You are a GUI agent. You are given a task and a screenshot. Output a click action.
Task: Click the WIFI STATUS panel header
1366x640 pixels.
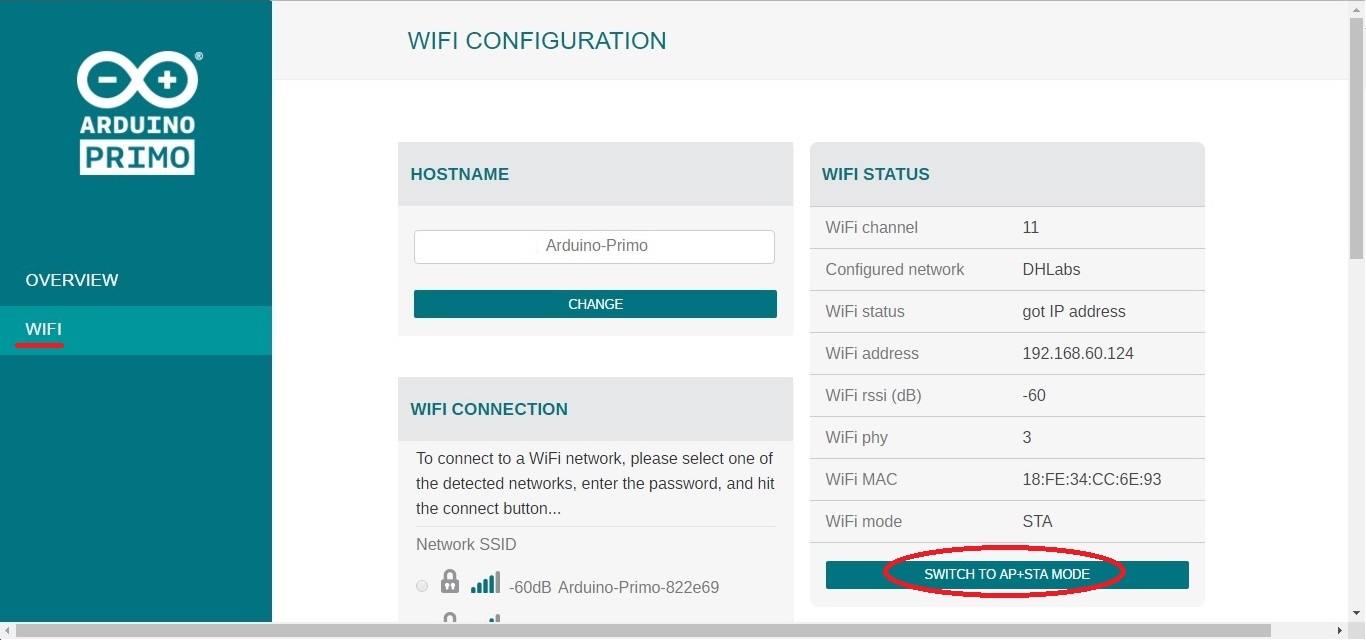coord(1007,174)
